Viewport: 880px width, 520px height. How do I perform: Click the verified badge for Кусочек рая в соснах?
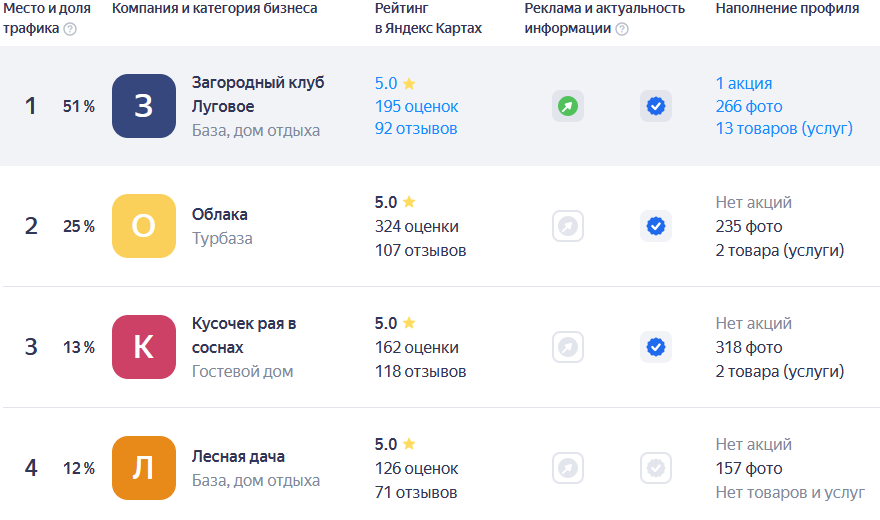pyautogui.click(x=656, y=347)
